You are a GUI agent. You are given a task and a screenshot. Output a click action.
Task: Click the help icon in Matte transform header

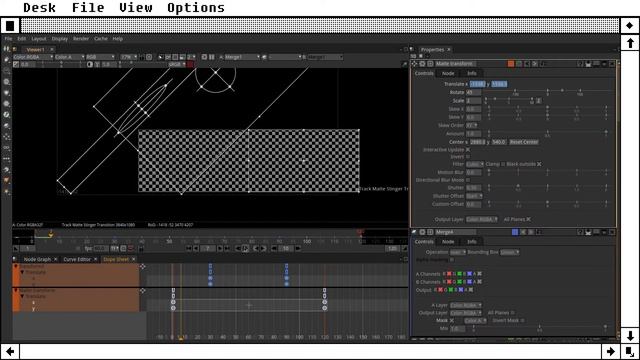[x=580, y=64]
